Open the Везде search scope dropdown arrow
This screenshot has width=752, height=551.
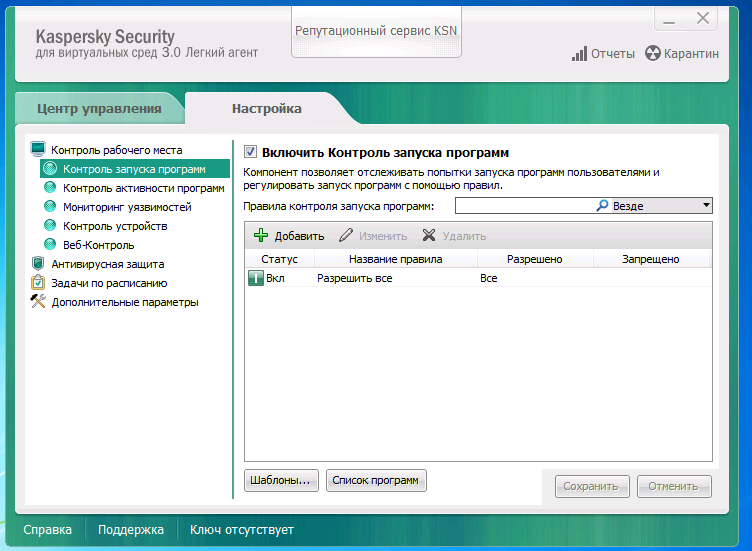click(706, 205)
